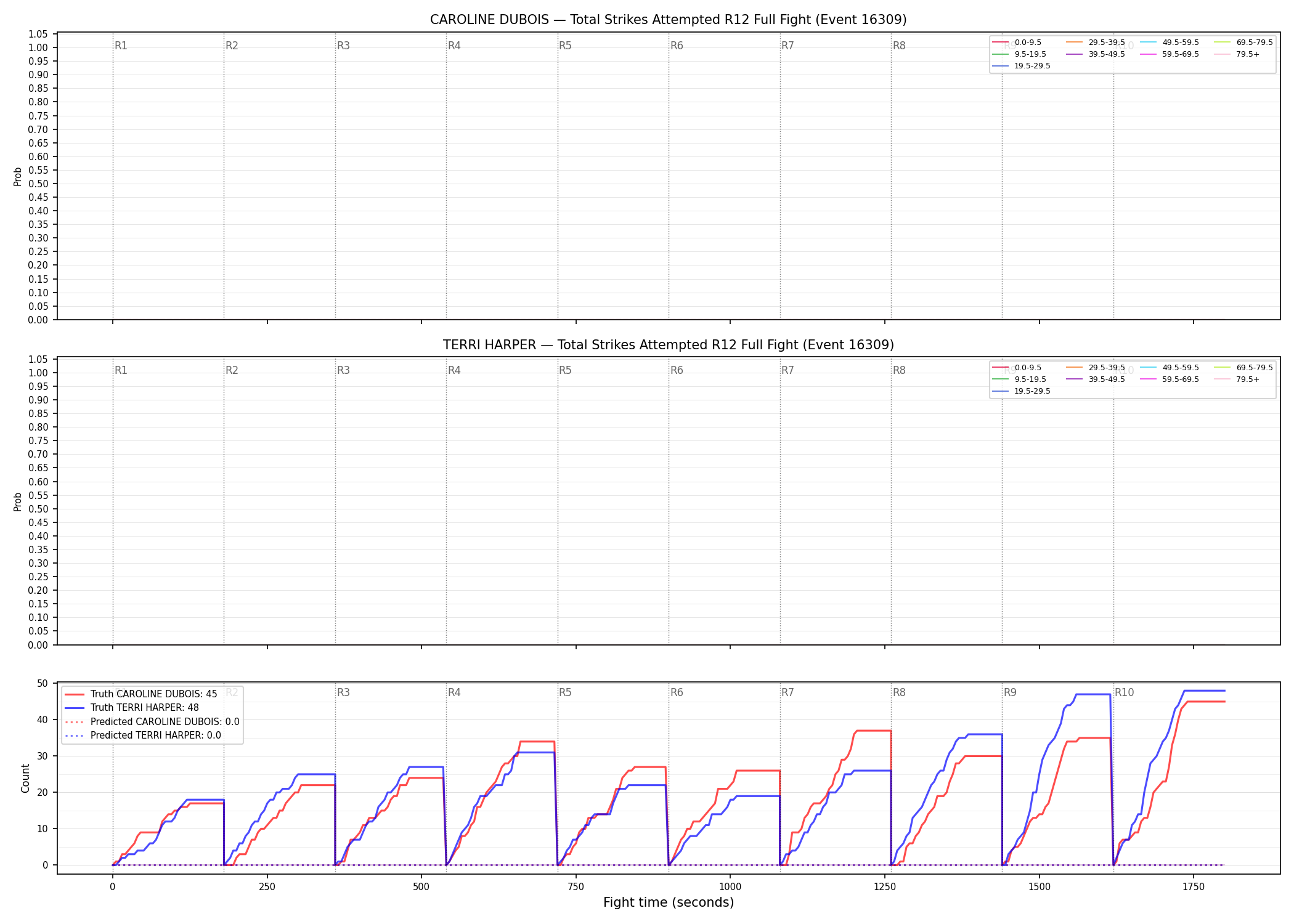Select '29.5-39.5' legend entry in Caroline Dubois chart
The image size is (1294, 924).
(x=1096, y=43)
